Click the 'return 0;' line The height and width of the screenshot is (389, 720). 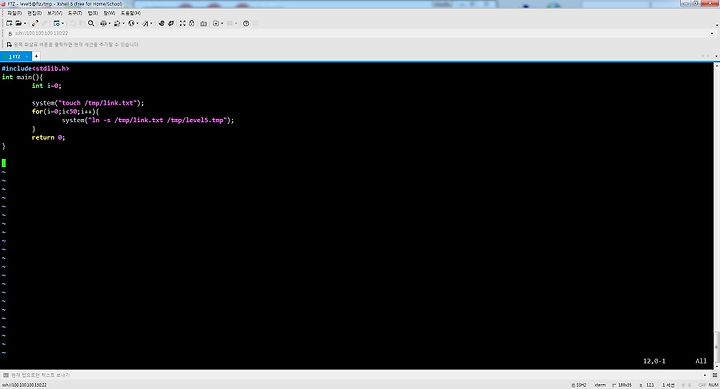pyautogui.click(x=48, y=137)
